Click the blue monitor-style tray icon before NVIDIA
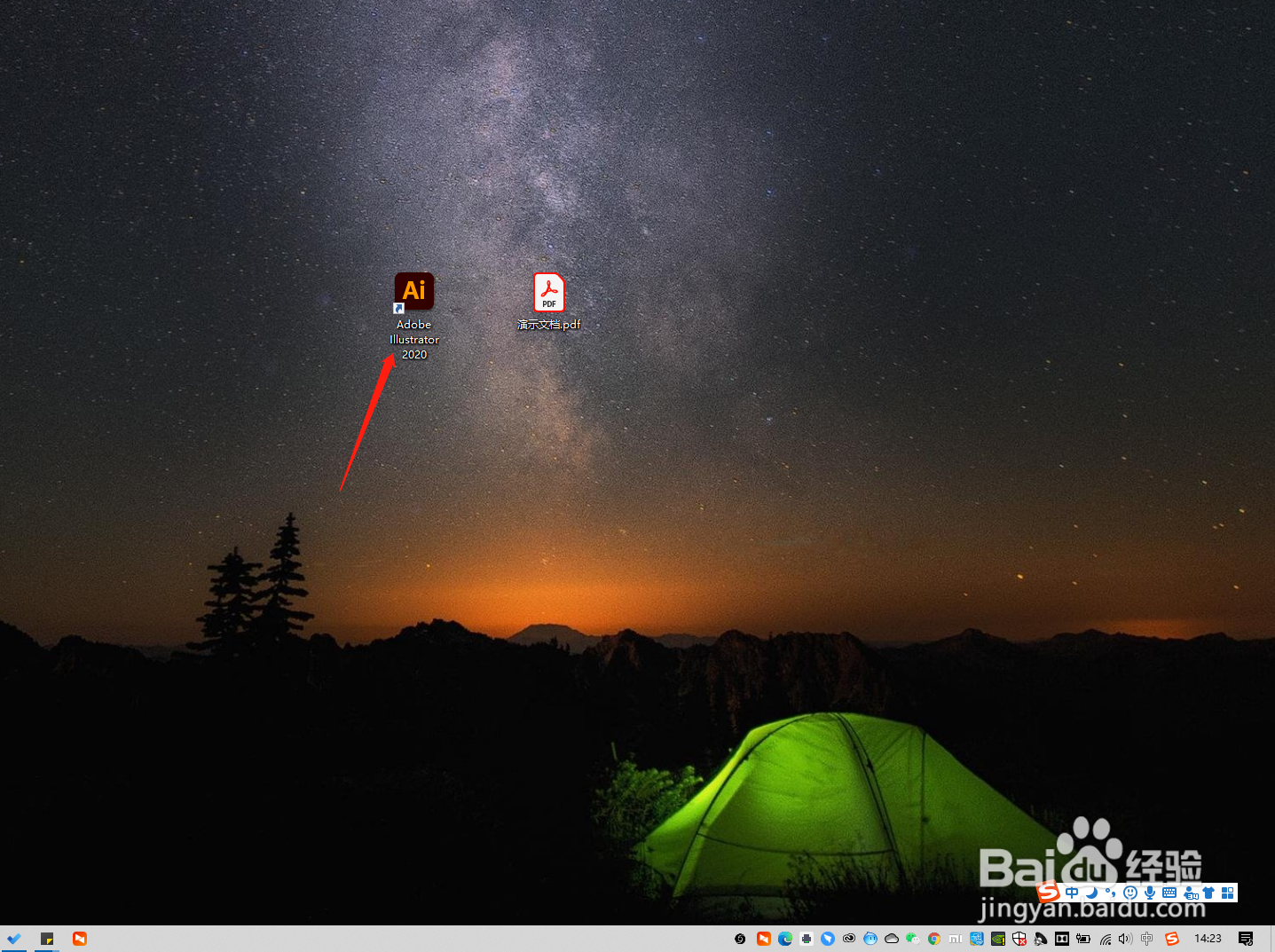This screenshot has width=1275, height=952. (x=977, y=939)
